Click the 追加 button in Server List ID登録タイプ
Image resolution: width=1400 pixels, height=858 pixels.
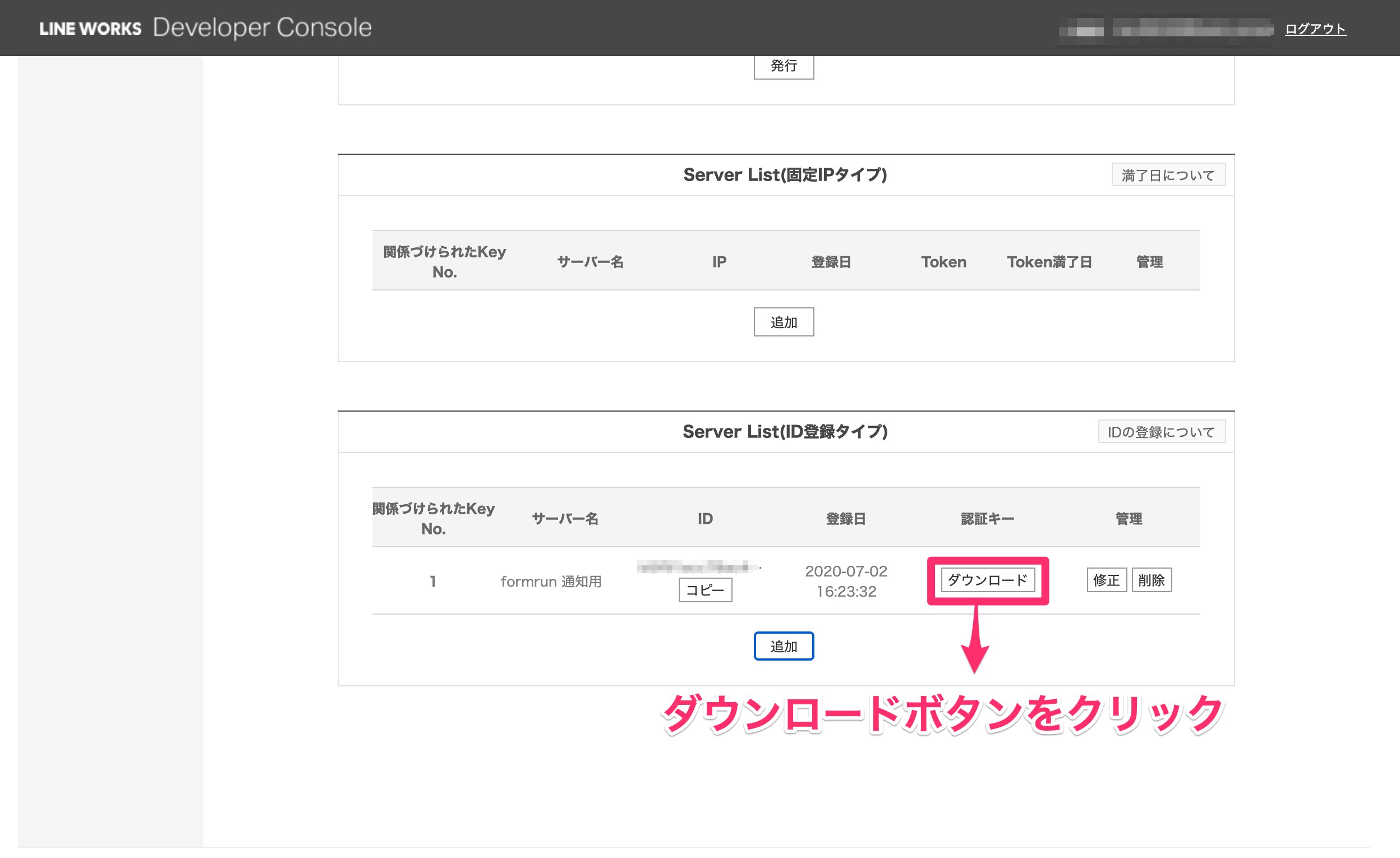click(783, 645)
